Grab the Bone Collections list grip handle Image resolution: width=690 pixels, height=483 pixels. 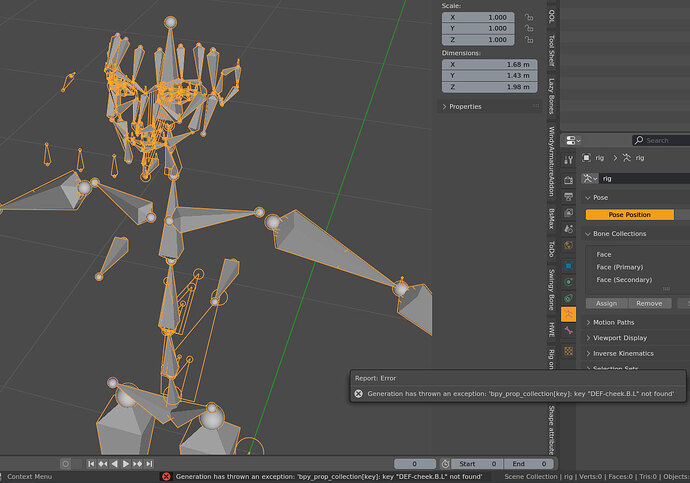tap(666, 289)
